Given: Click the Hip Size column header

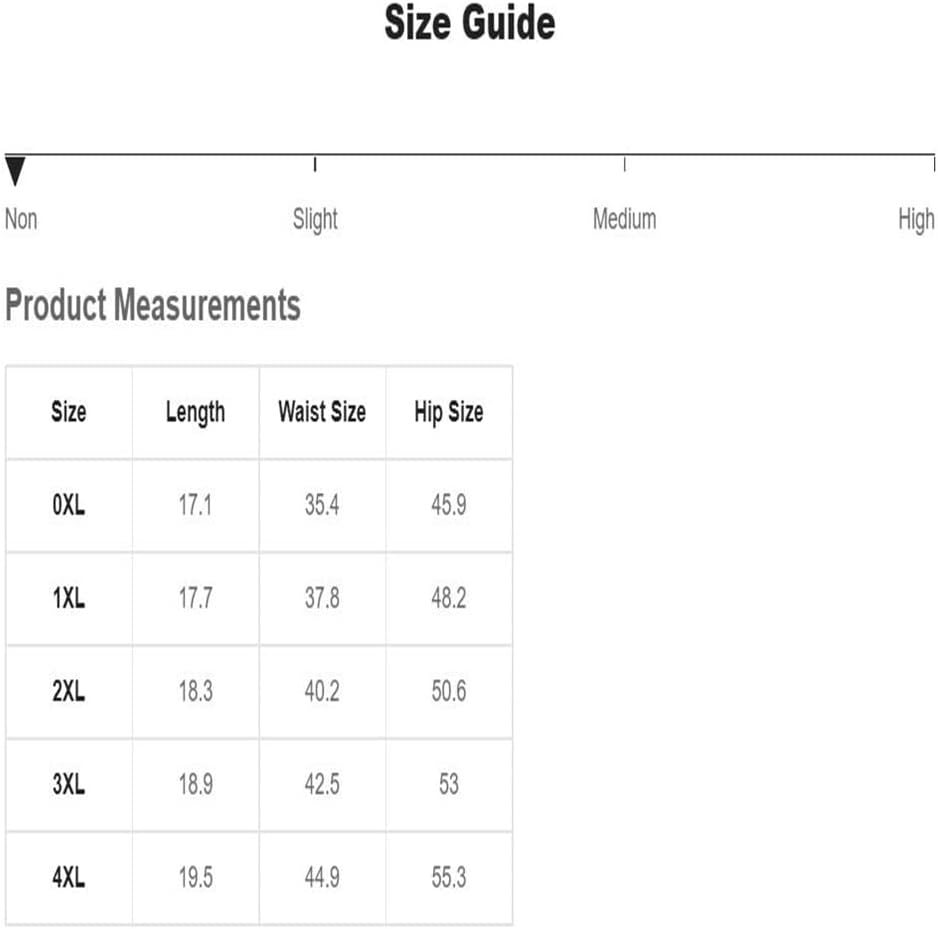Looking at the screenshot, I should [449, 412].
